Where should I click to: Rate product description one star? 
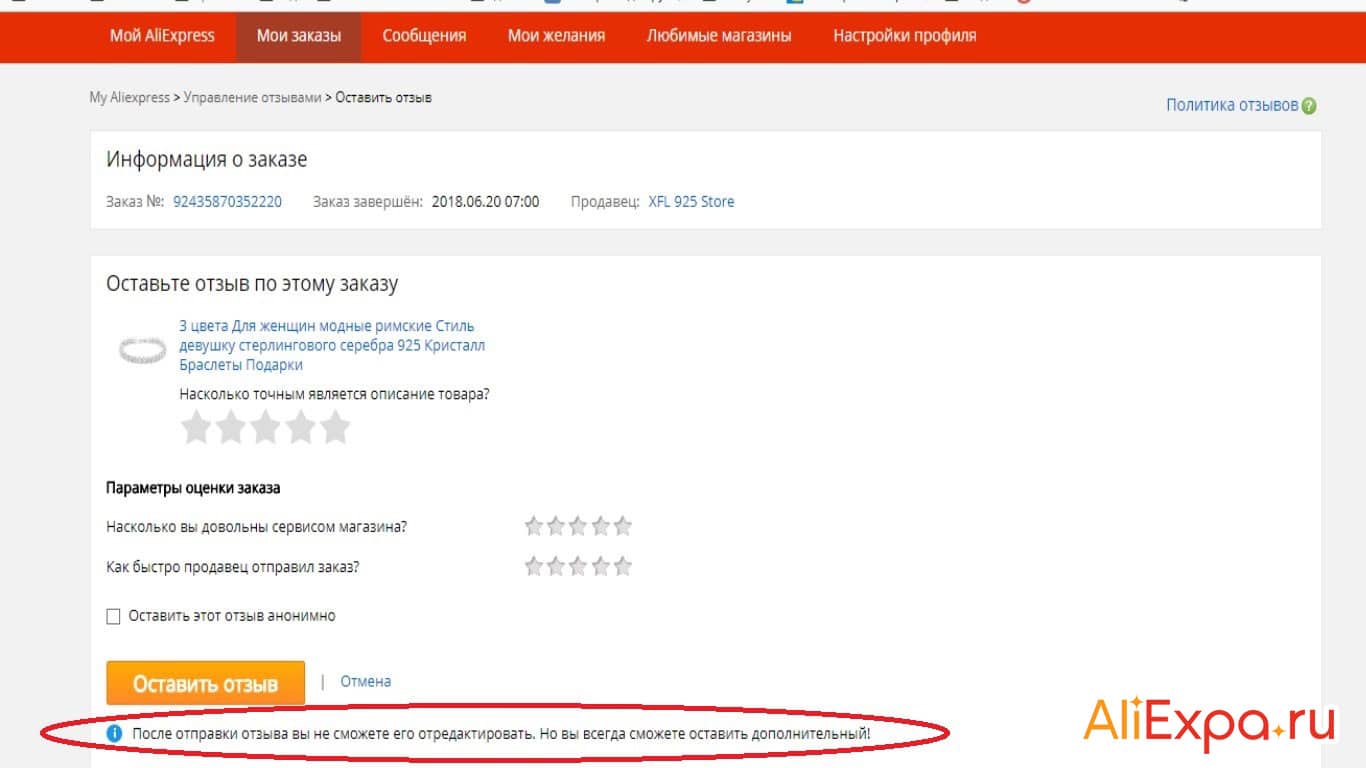pyautogui.click(x=196, y=428)
